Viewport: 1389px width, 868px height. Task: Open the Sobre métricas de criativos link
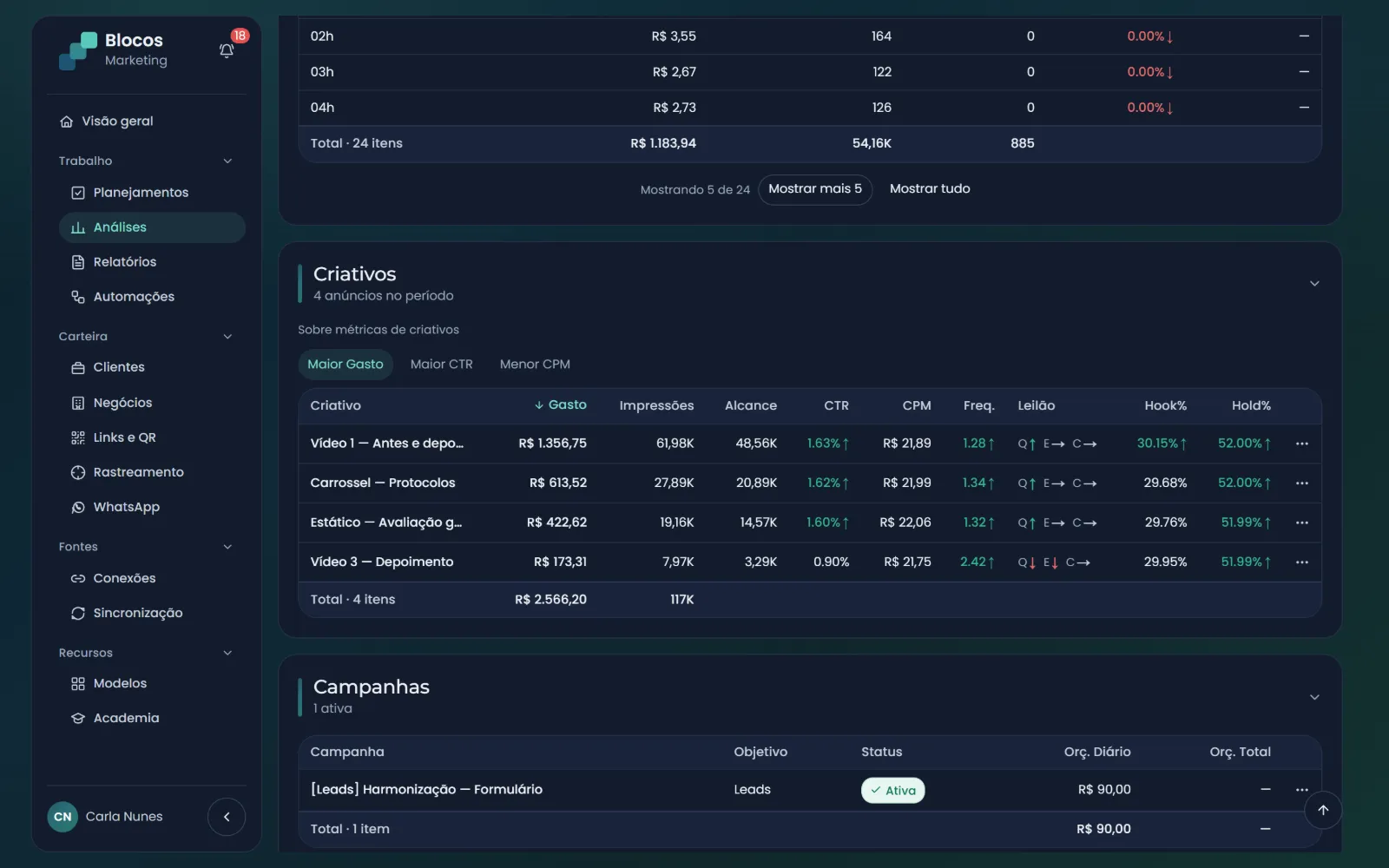pyautogui.click(x=379, y=330)
